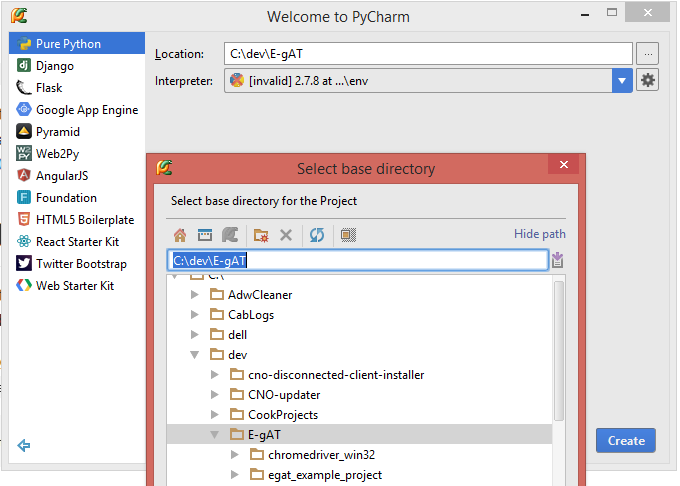Select the dell tree row

tap(359, 335)
